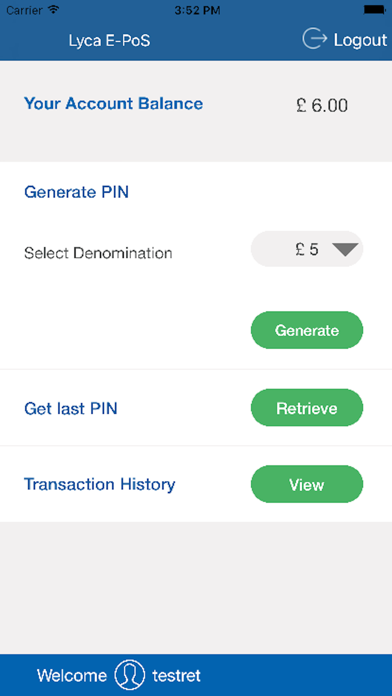The height and width of the screenshot is (696, 392).
Task: Retrieve the last PIN
Action: pos(307,408)
